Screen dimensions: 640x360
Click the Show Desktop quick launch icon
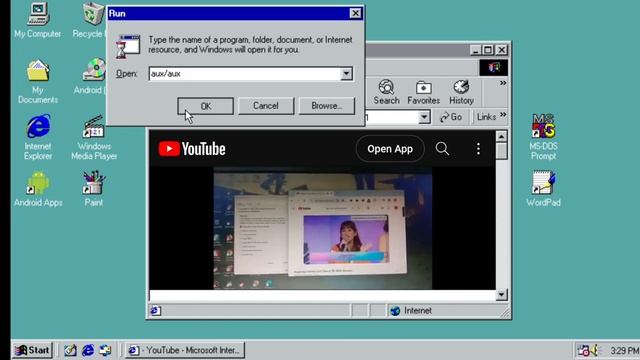pos(70,350)
